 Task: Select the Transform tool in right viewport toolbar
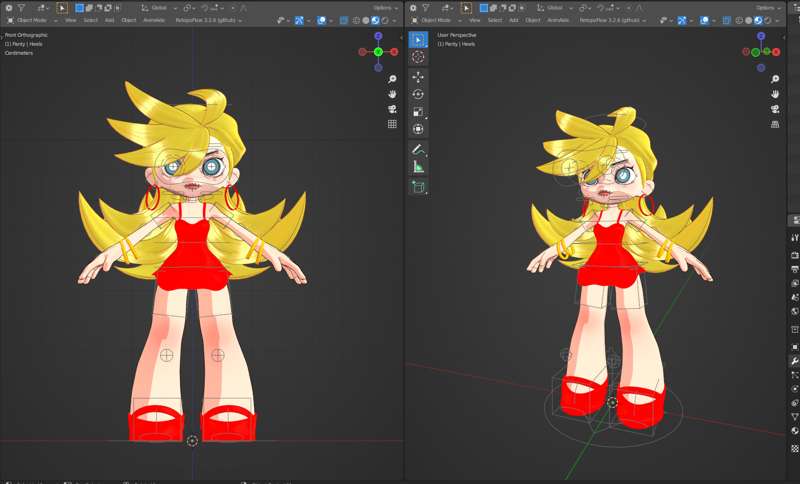(418, 129)
